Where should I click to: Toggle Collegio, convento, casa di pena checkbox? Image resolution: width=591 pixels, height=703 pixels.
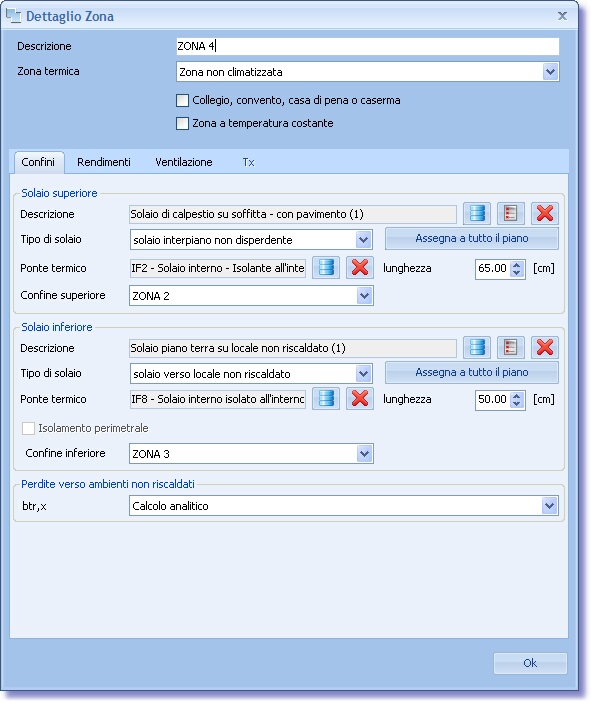183,100
